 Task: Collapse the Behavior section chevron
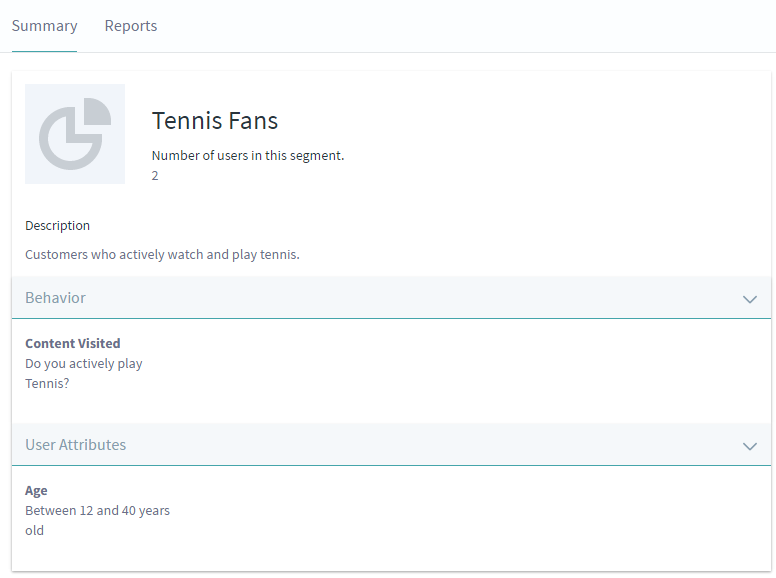click(x=750, y=299)
